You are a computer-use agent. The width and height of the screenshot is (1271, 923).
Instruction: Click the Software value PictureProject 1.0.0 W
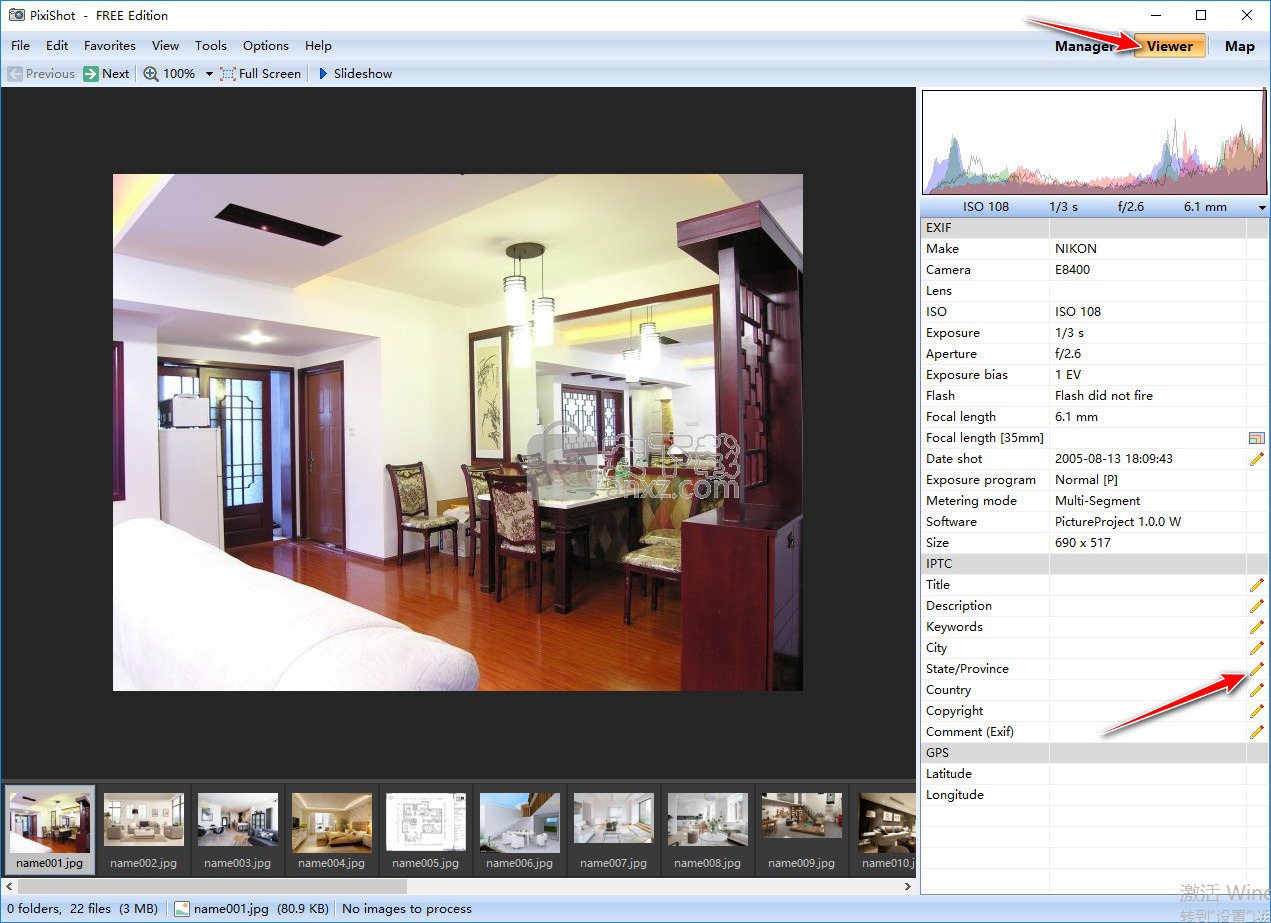1118,522
